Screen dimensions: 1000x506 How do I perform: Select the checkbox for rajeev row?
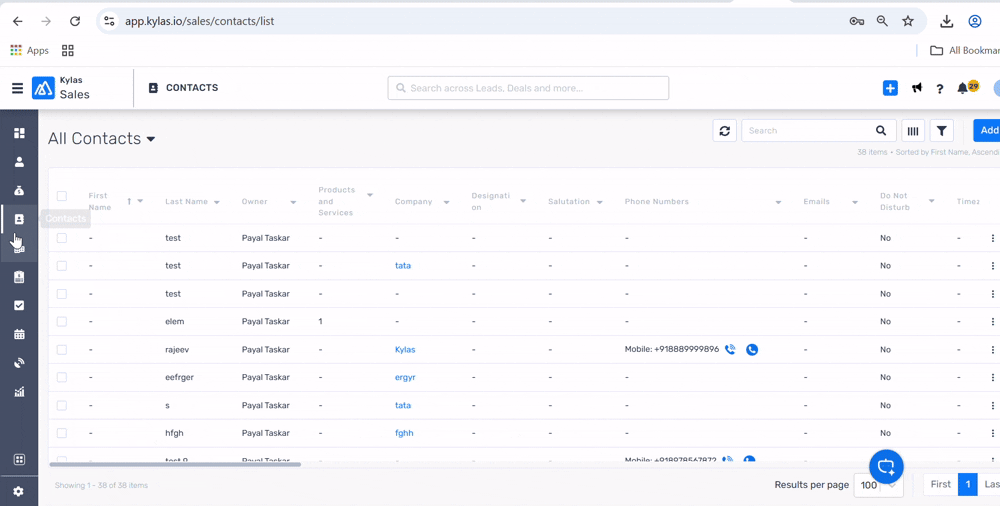[x=62, y=350]
